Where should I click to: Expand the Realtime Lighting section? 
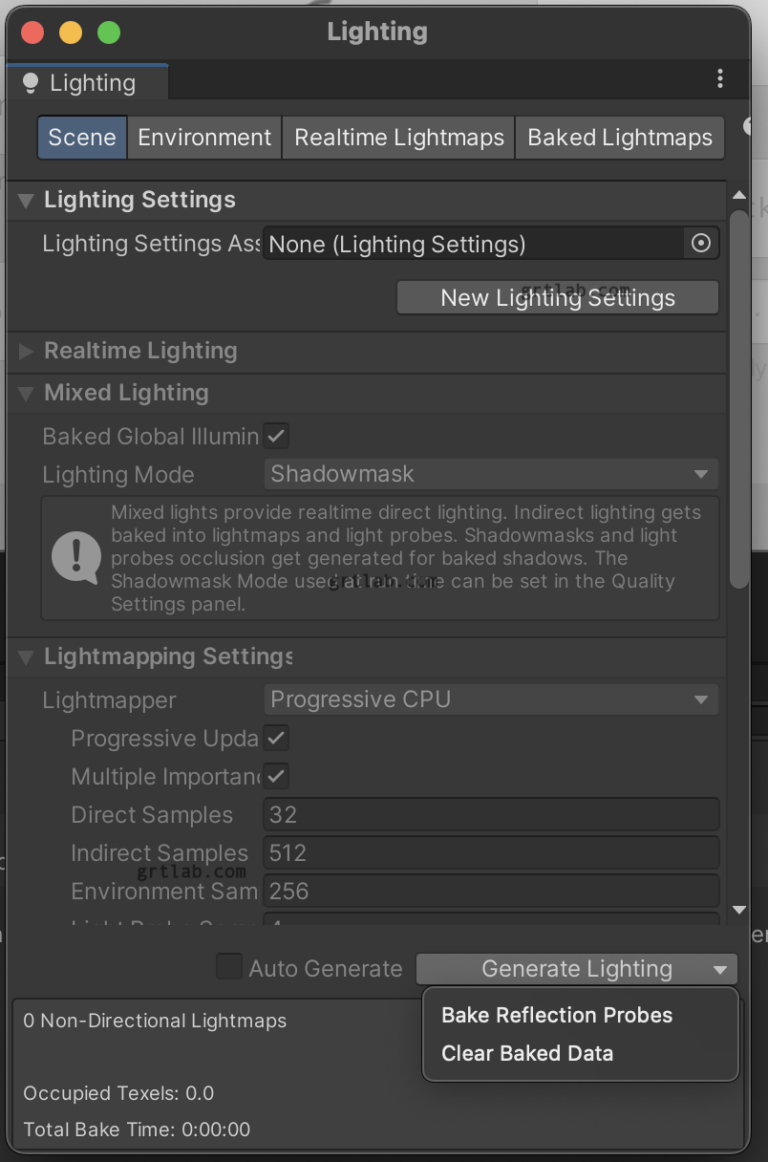(23, 350)
